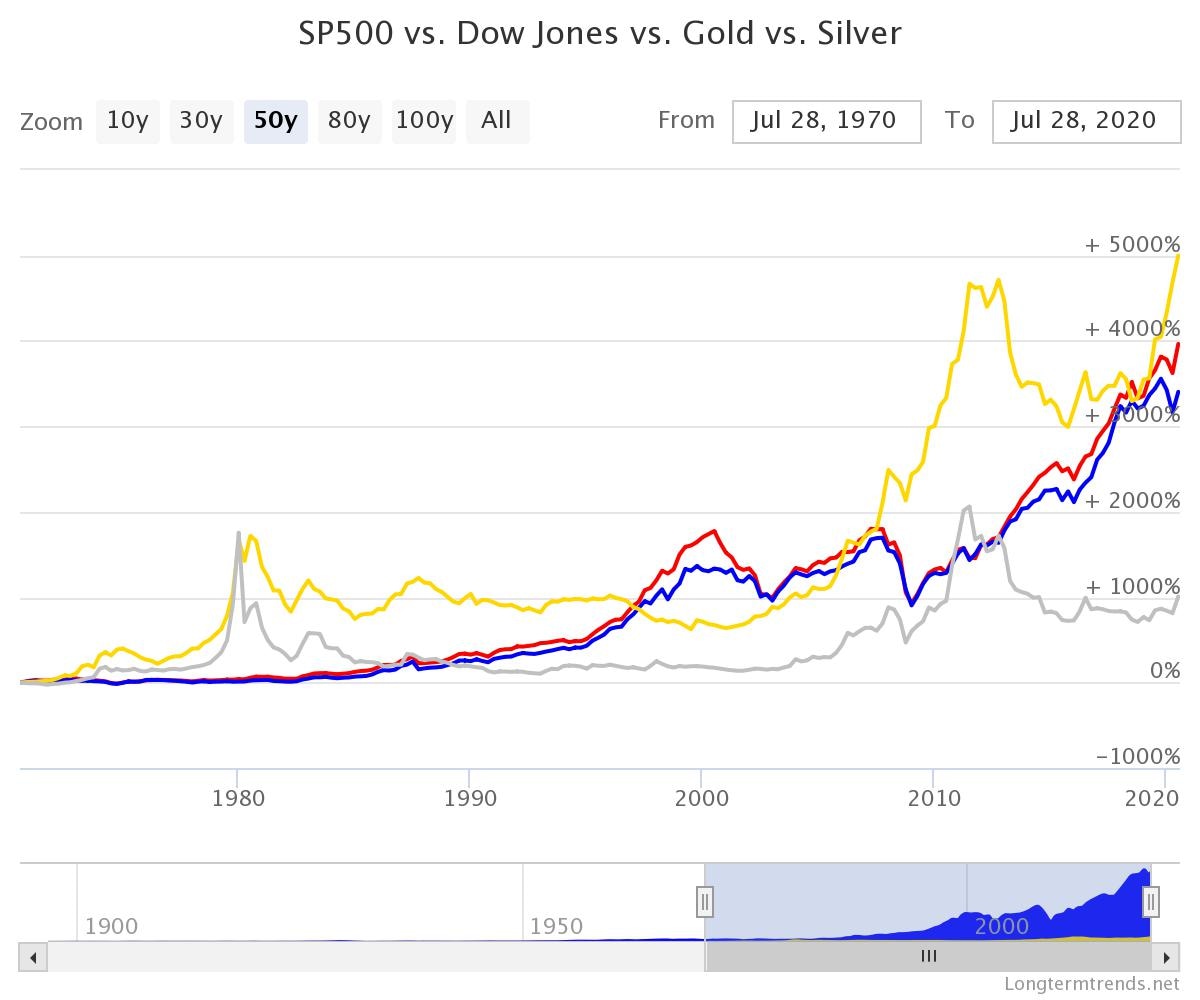Viewport: 1200px width, 1000px height.
Task: Select the 100y zoom preset
Action: (423, 120)
